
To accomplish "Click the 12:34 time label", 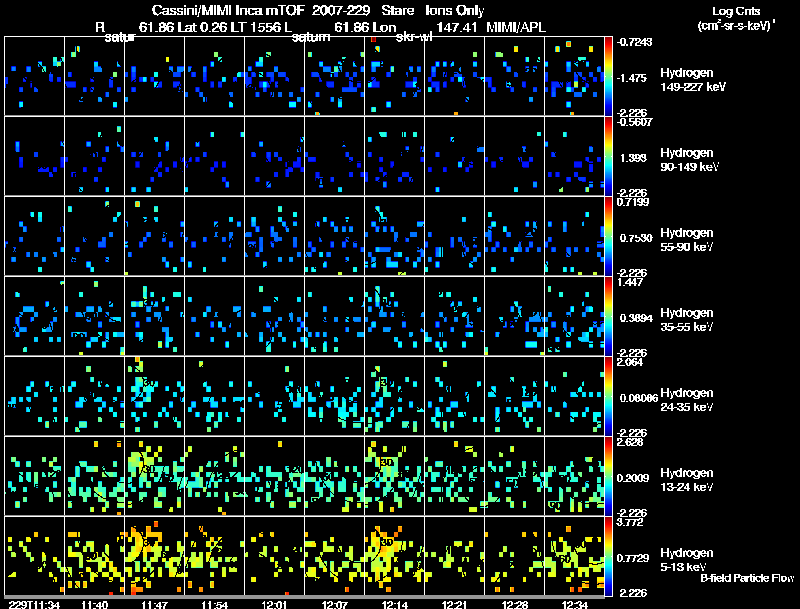I will point(574,604).
